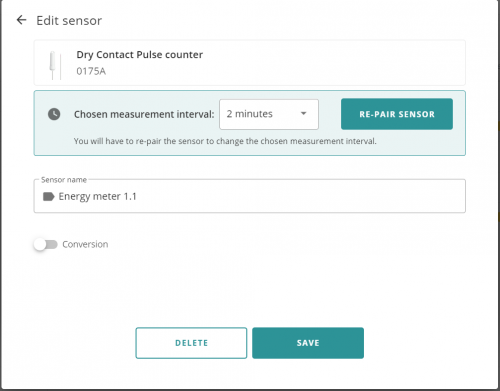Viewport: 500px width, 391px height.
Task: Select the Dry Contact Pulse counter heading
Action: 140,55
